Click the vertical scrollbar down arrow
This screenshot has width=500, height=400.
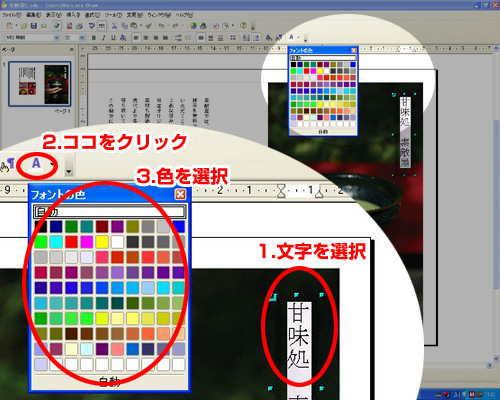(x=496, y=358)
